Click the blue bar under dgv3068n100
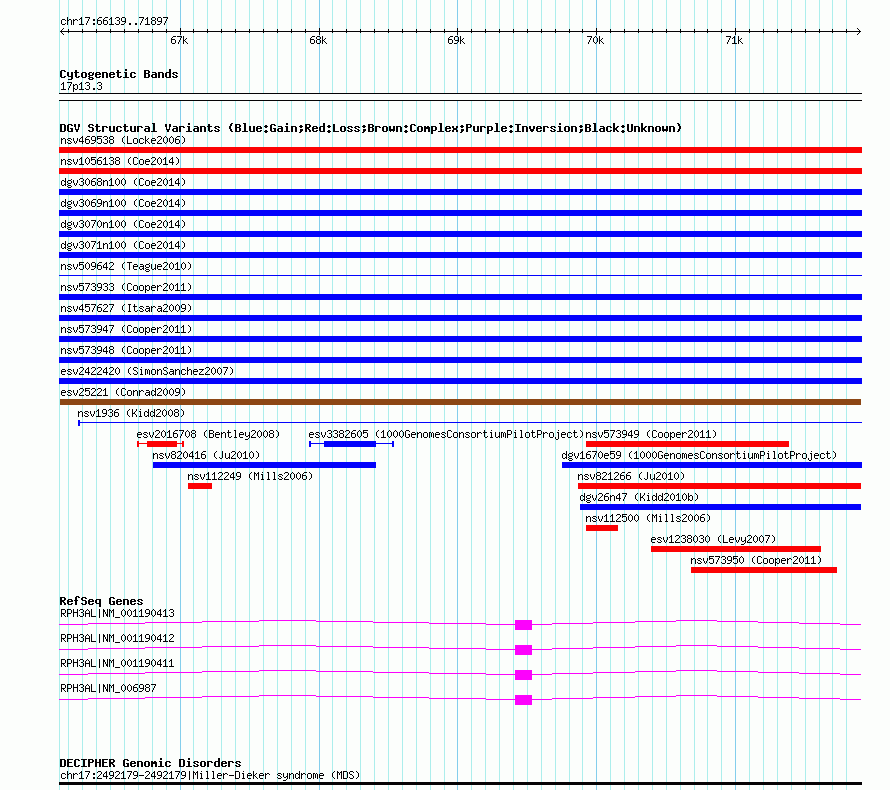 click(x=460, y=192)
